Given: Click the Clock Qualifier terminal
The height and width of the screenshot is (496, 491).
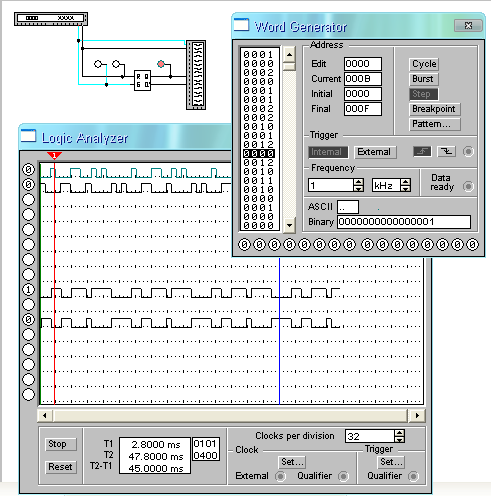Looking at the screenshot, I should 344,477.
